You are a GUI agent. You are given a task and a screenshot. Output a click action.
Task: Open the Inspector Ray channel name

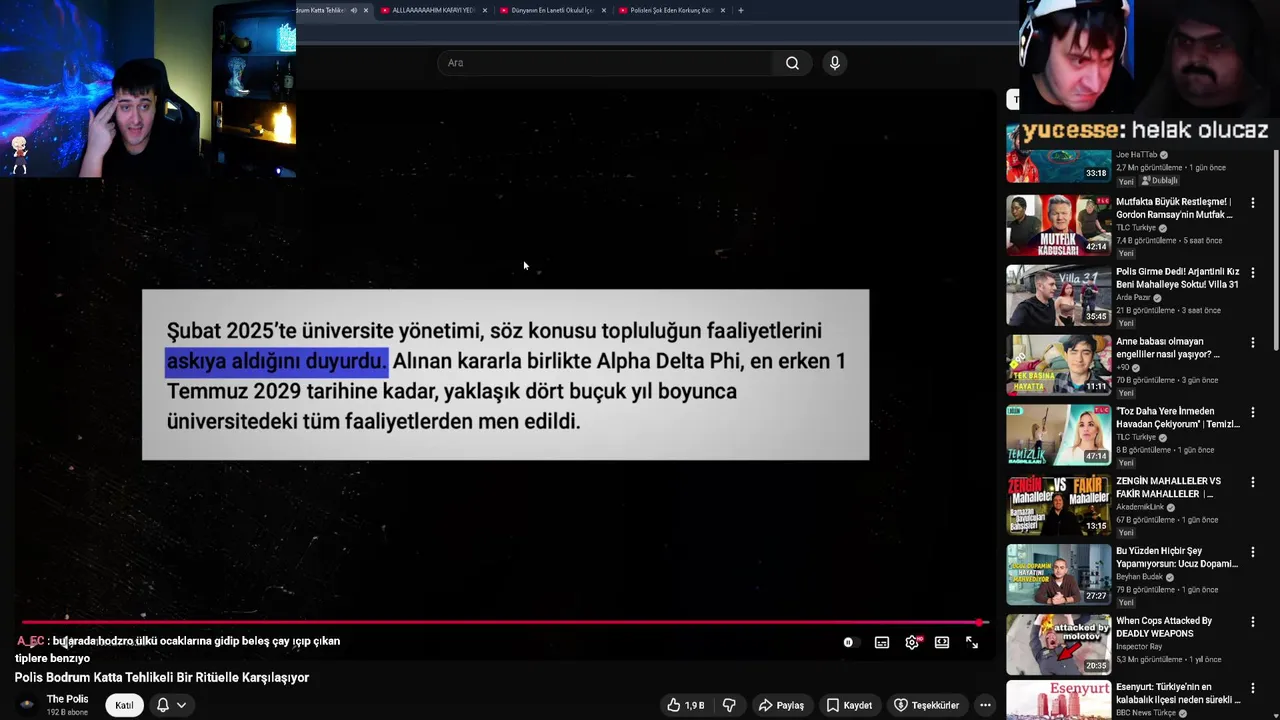click(x=1139, y=647)
